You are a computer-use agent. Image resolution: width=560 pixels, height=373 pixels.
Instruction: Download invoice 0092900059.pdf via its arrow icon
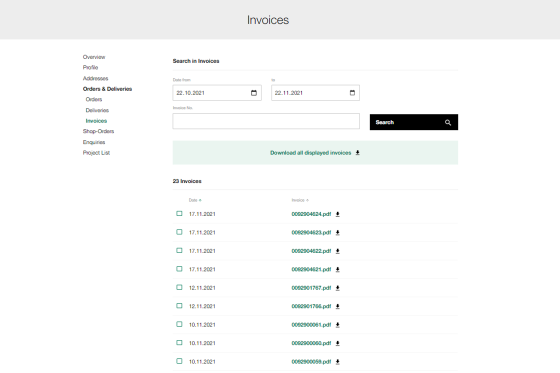click(x=338, y=362)
